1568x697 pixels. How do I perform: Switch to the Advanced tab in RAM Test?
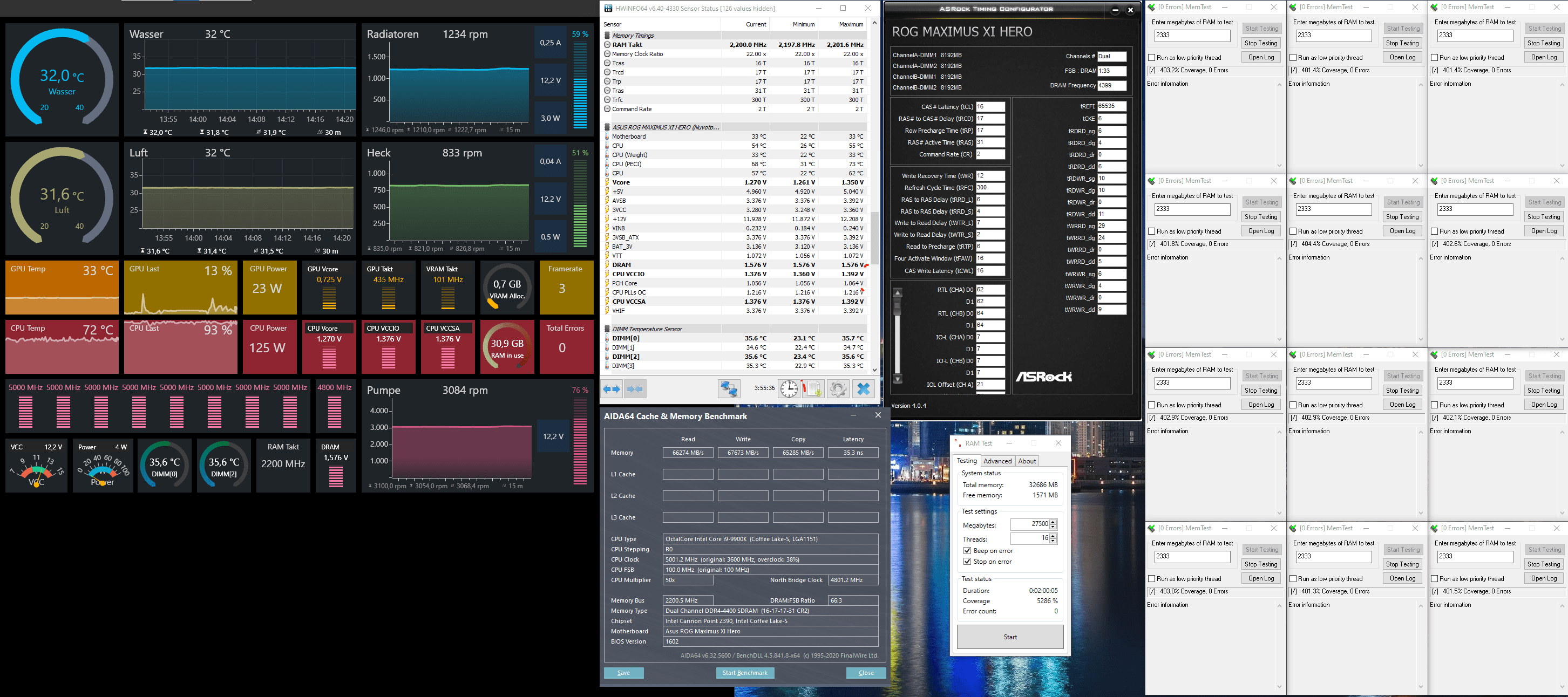(997, 462)
